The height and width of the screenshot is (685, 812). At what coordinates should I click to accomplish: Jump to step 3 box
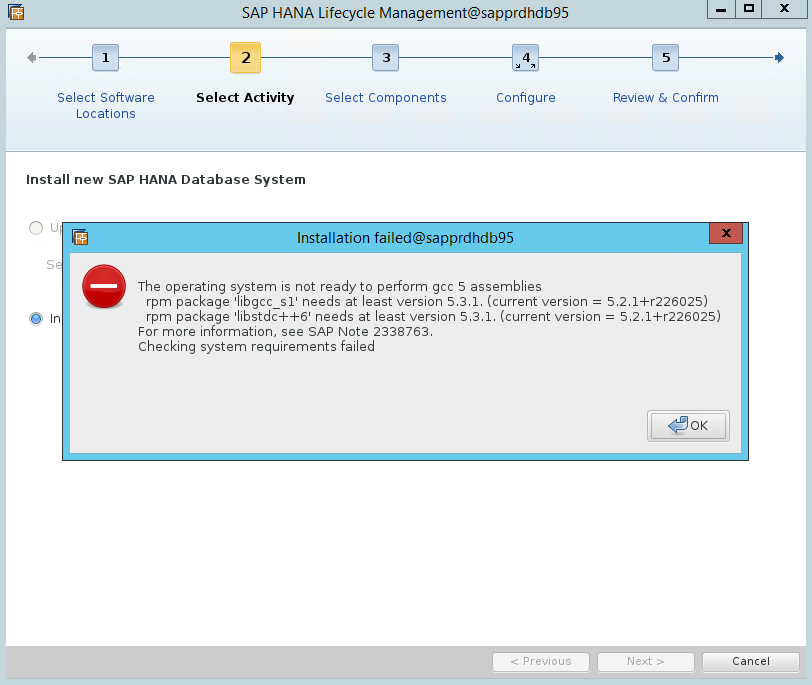386,57
